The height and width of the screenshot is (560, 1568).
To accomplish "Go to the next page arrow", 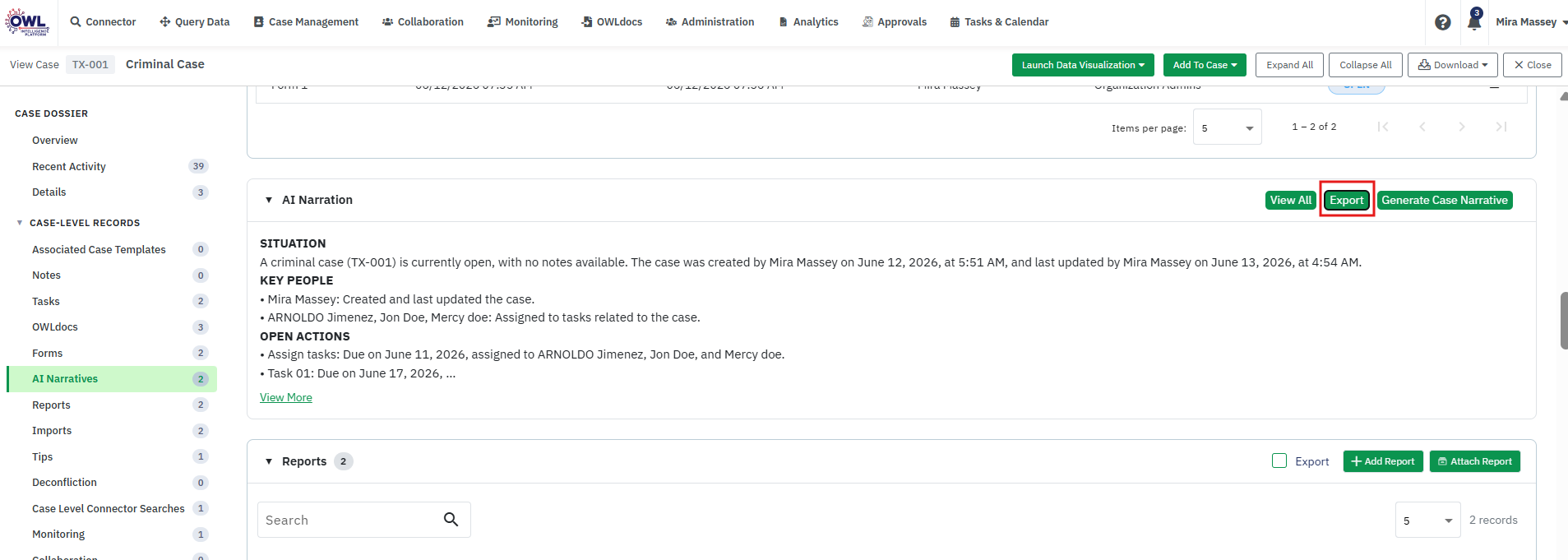I will pyautogui.click(x=1462, y=127).
